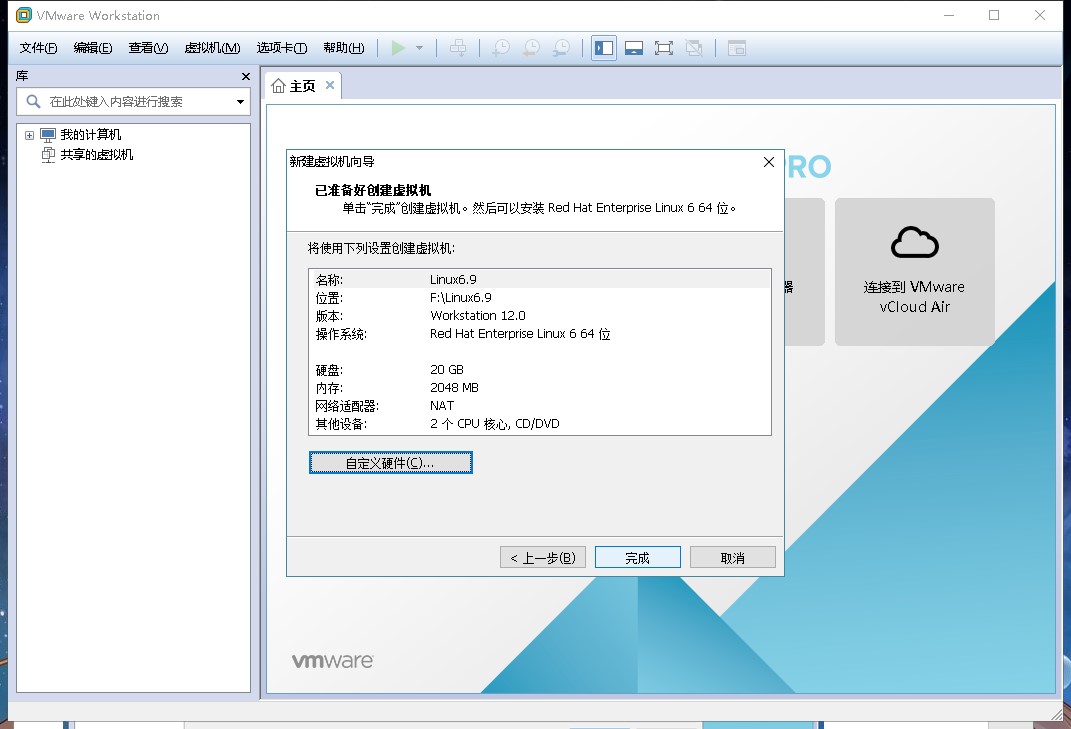Screen dimensions: 1071x729
Task: Click the console view icon in toolbar
Action: coord(737,48)
